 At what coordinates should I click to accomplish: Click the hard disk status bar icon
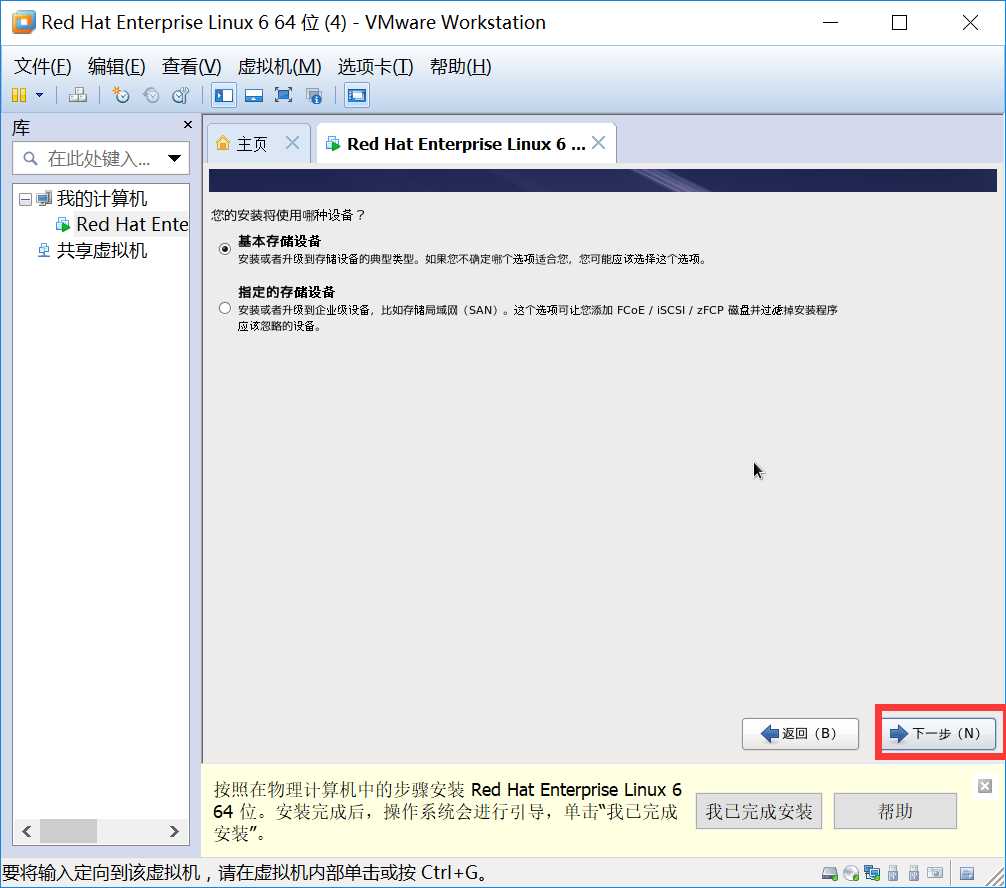[830, 873]
